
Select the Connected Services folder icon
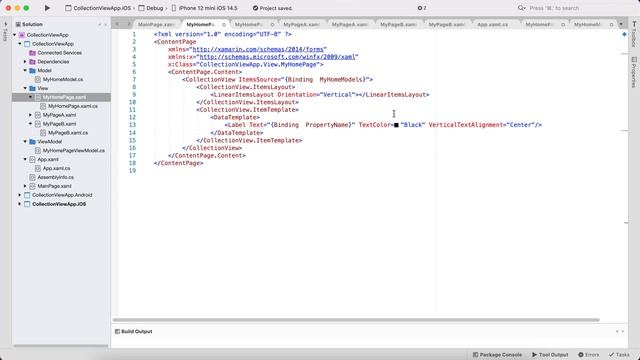(33, 53)
